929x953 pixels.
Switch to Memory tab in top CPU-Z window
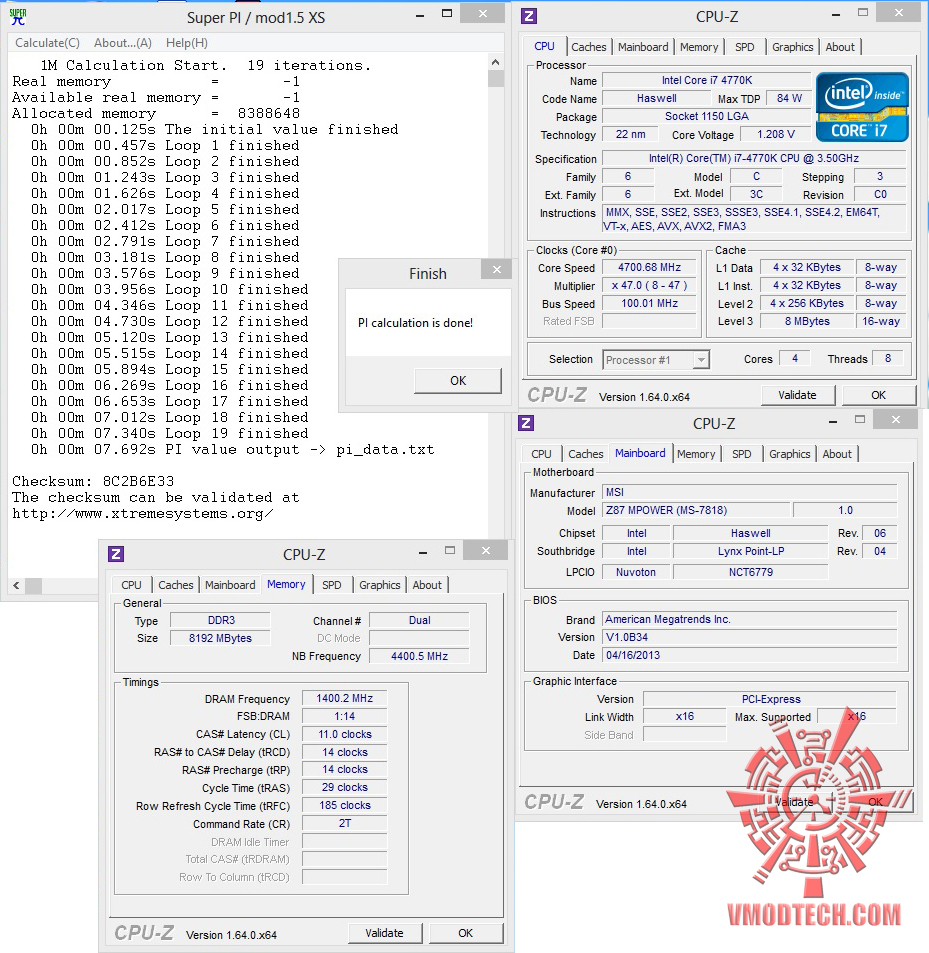(x=699, y=47)
